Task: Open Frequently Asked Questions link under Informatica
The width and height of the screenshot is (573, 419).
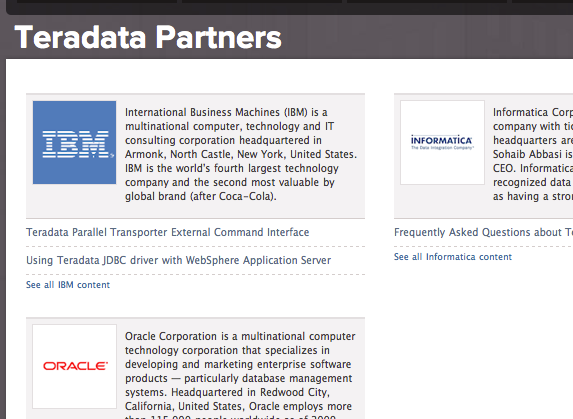Action: click(483, 232)
